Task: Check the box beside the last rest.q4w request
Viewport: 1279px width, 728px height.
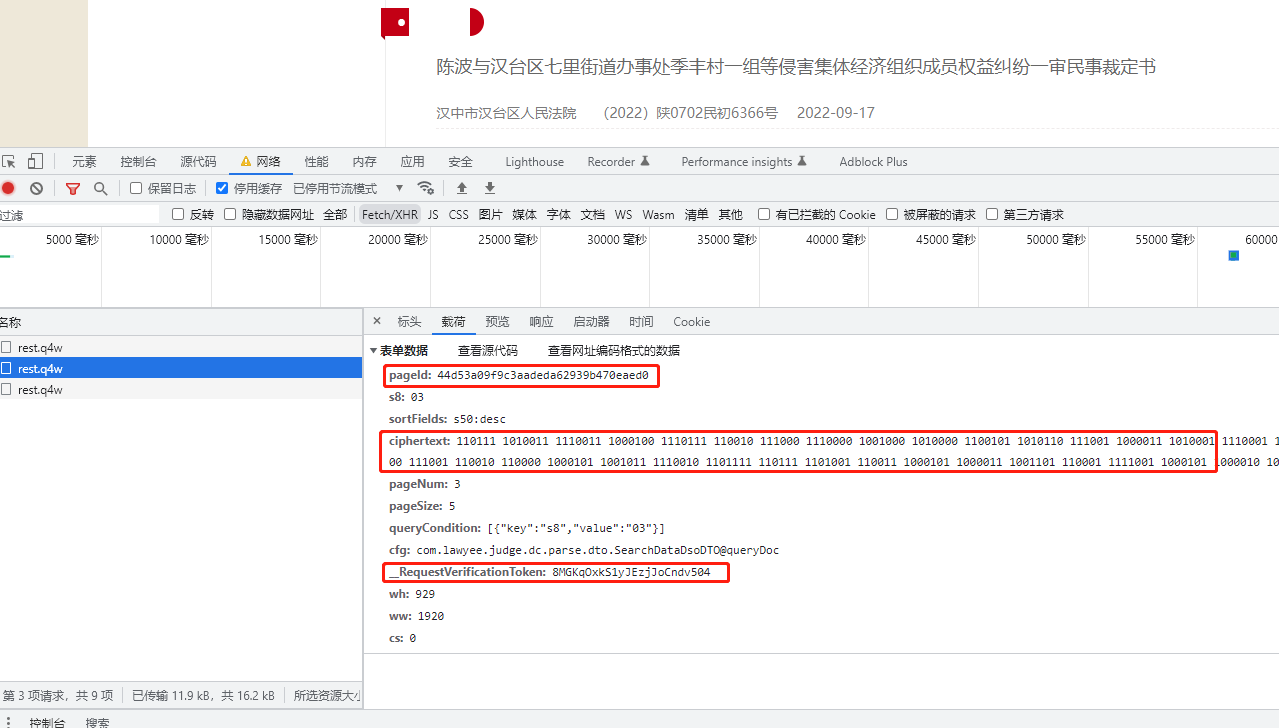Action: 7,389
